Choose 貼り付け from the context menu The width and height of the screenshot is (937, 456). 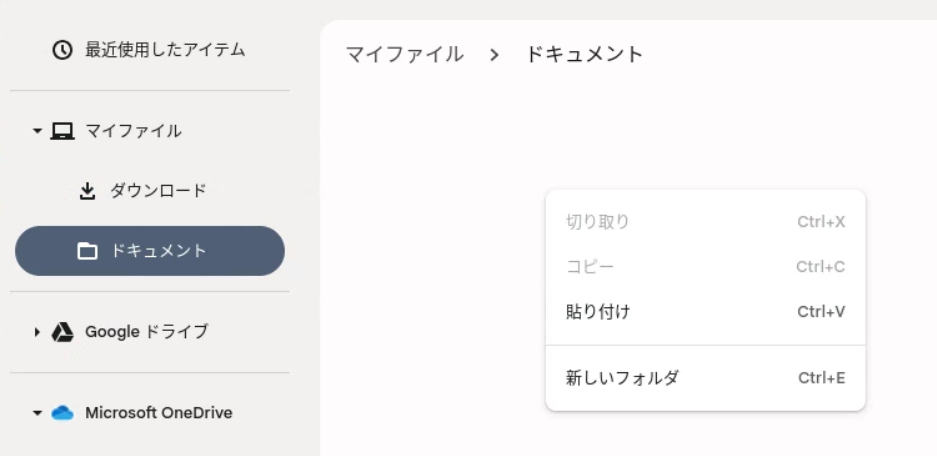pos(705,312)
